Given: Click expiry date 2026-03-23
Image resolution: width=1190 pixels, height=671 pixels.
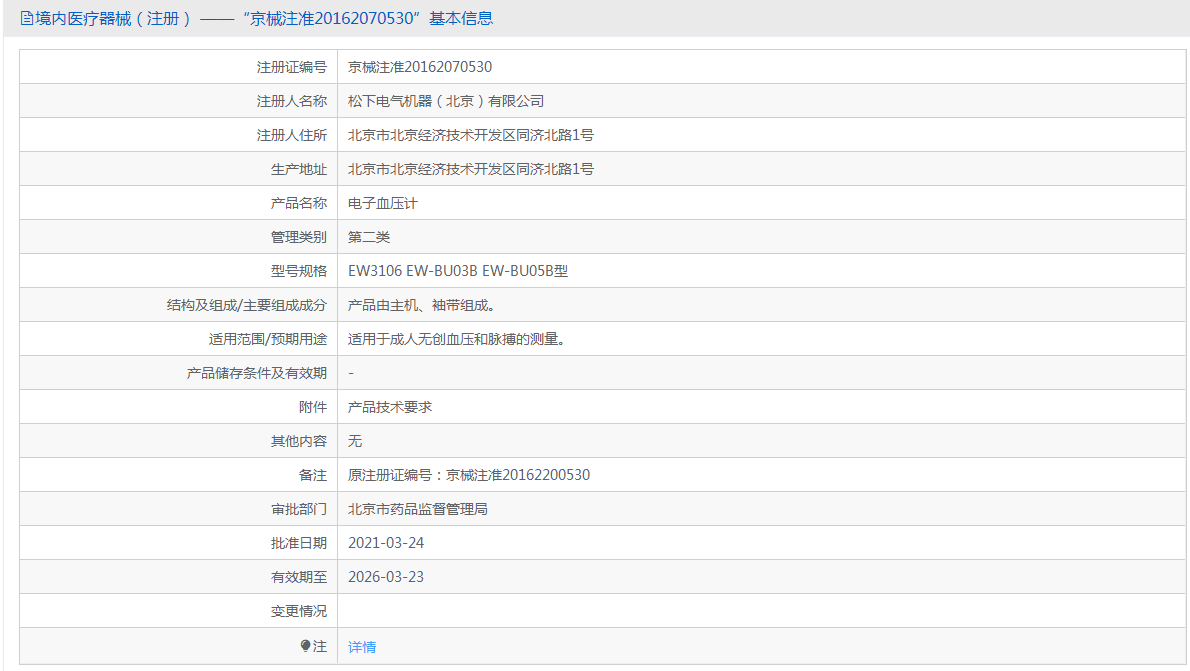Looking at the screenshot, I should [386, 577].
